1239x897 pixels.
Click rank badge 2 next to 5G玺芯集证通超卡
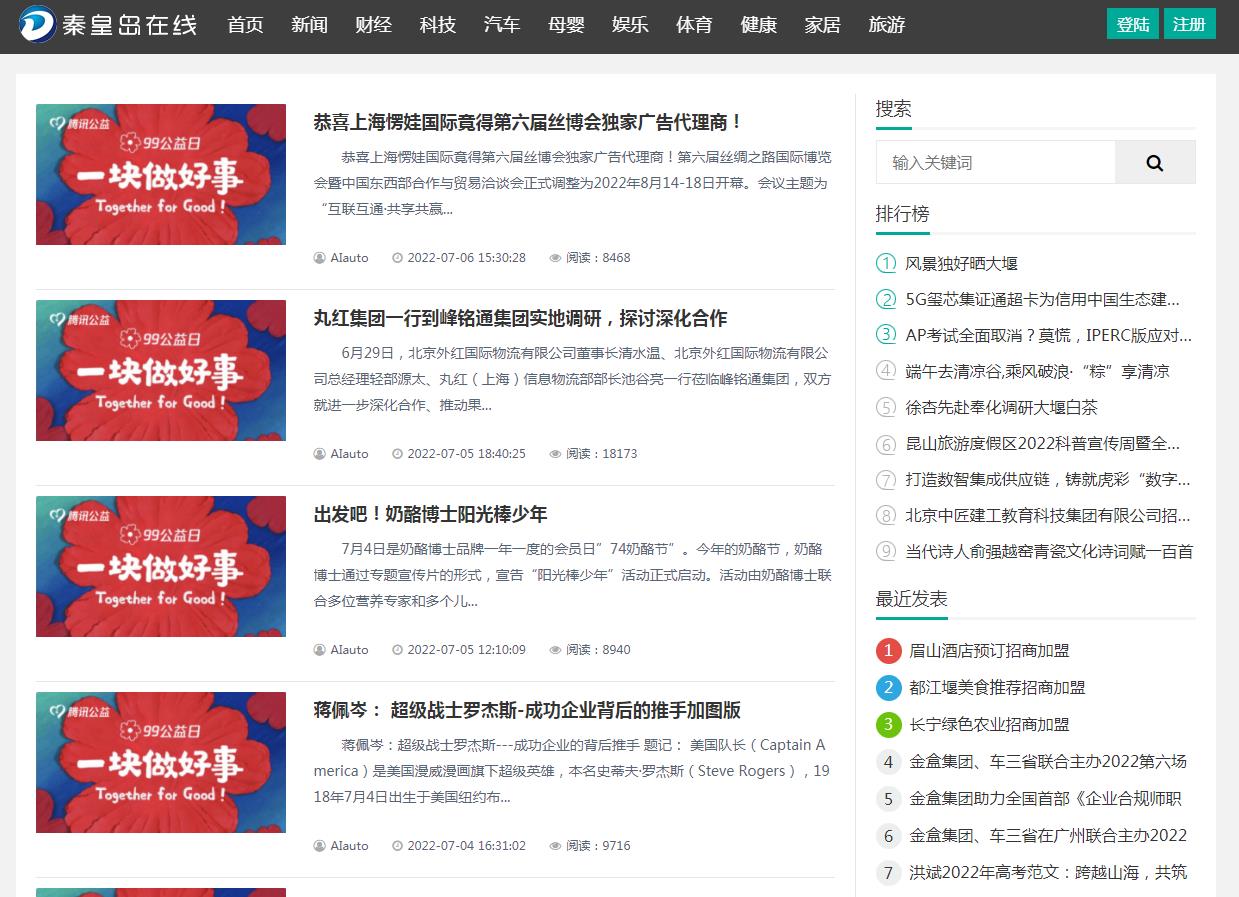pyautogui.click(x=886, y=299)
